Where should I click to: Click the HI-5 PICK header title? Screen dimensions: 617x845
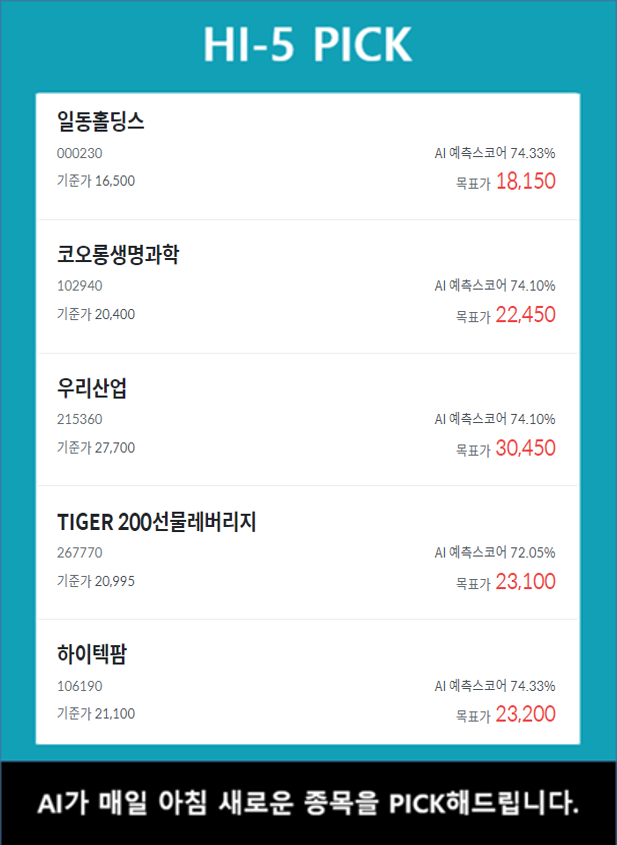(308, 45)
